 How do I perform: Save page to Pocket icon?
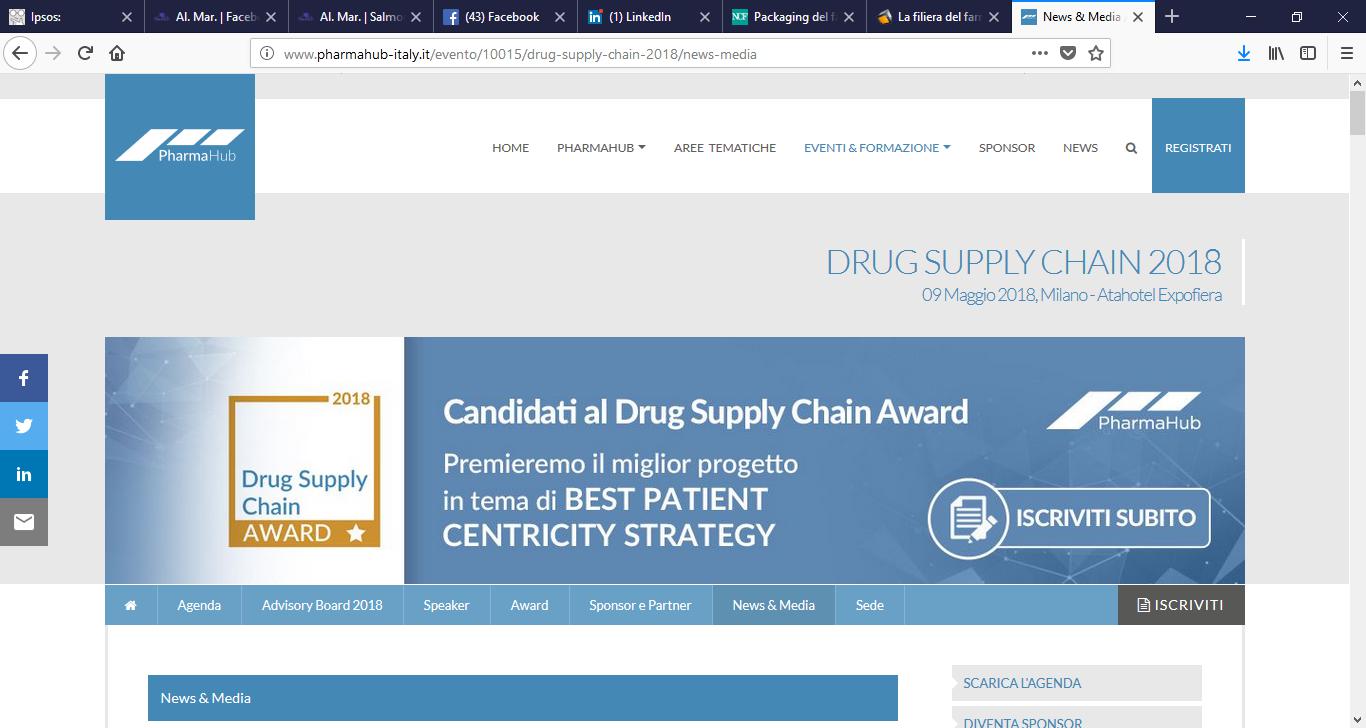tap(1068, 53)
